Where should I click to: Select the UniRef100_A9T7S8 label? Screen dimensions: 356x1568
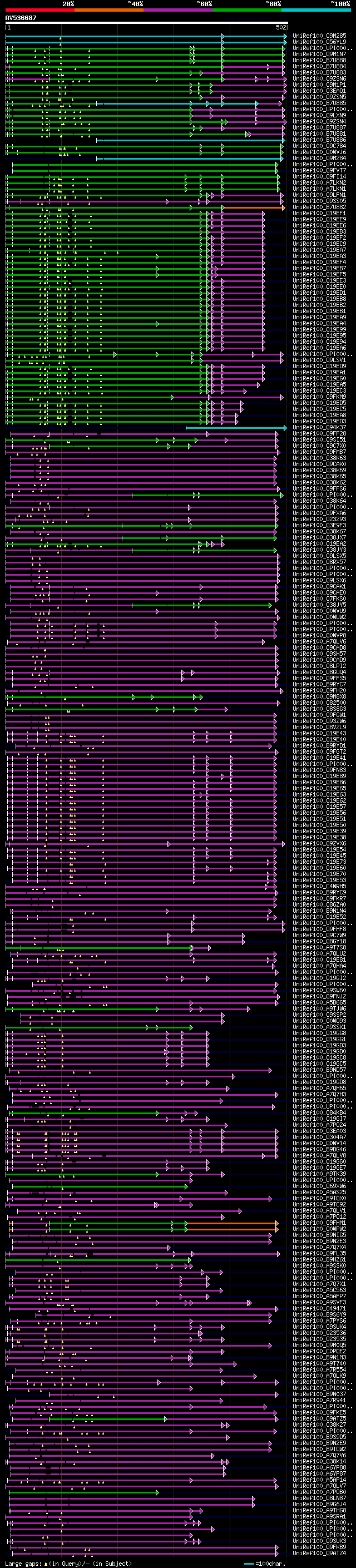point(319,948)
